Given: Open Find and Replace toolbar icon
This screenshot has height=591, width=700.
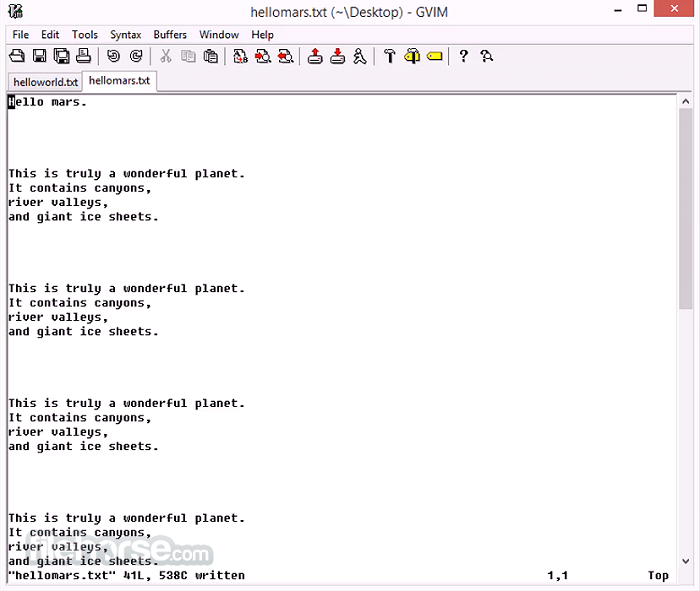Looking at the screenshot, I should click(x=240, y=57).
